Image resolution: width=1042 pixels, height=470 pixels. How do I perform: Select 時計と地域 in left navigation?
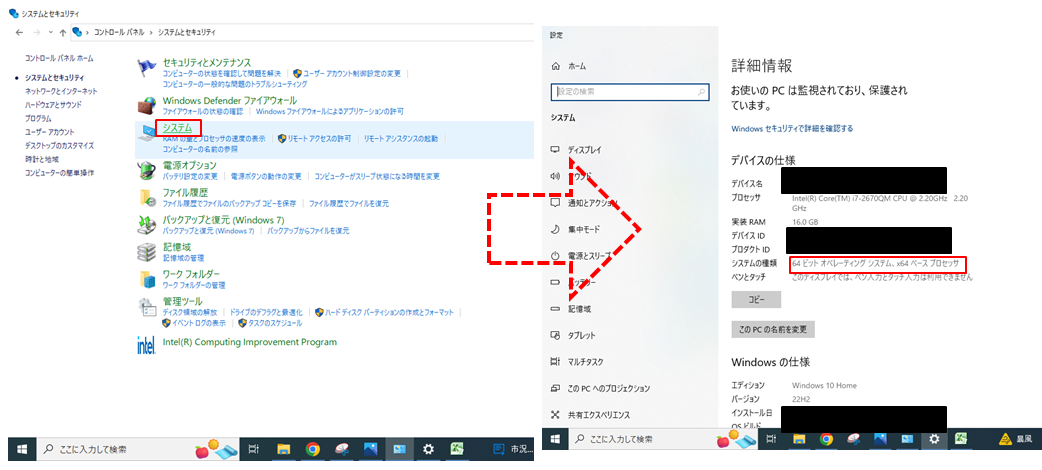41,160
